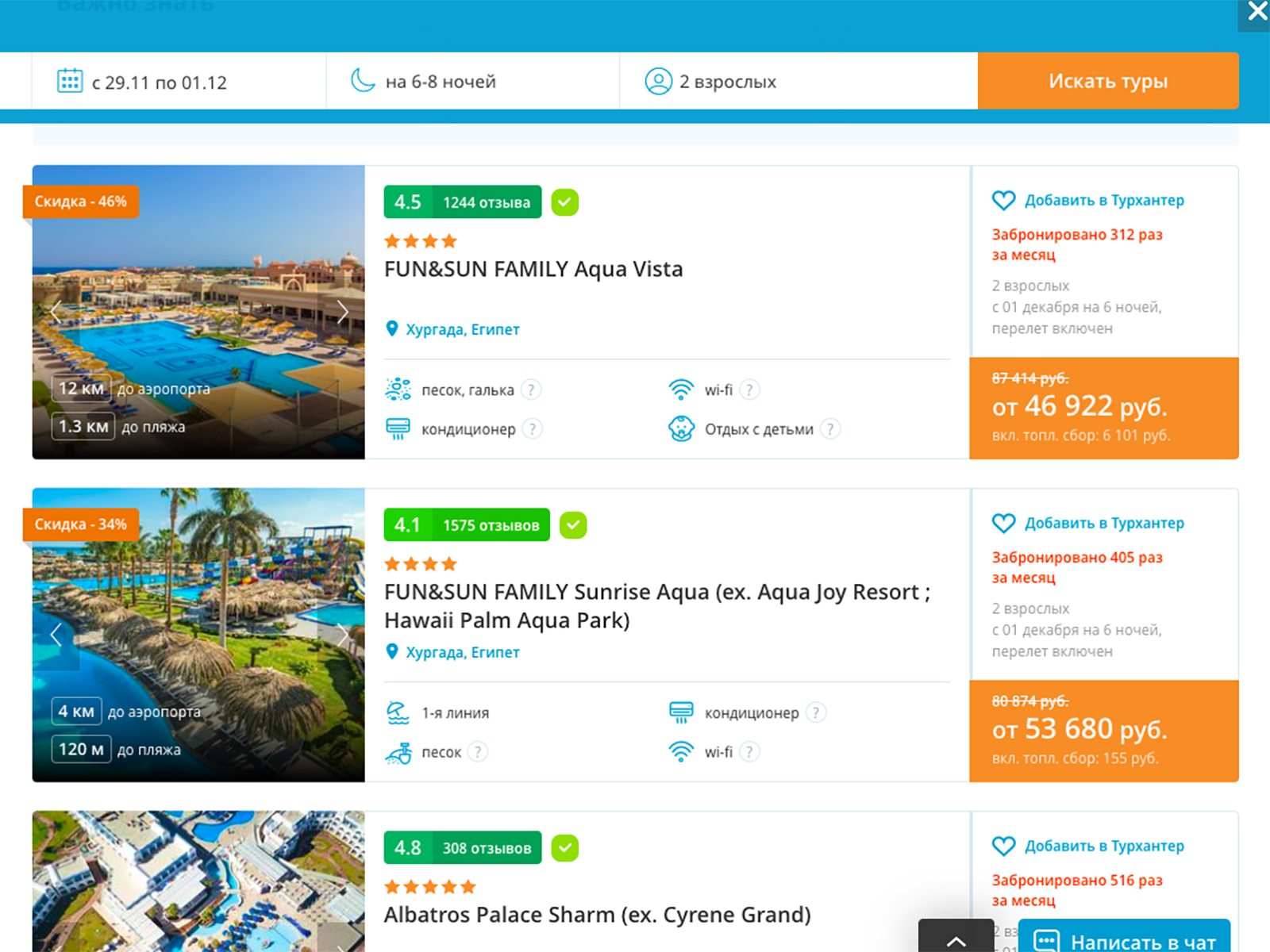Open help for wi-fi in Aqua Vista

pyautogui.click(x=749, y=390)
